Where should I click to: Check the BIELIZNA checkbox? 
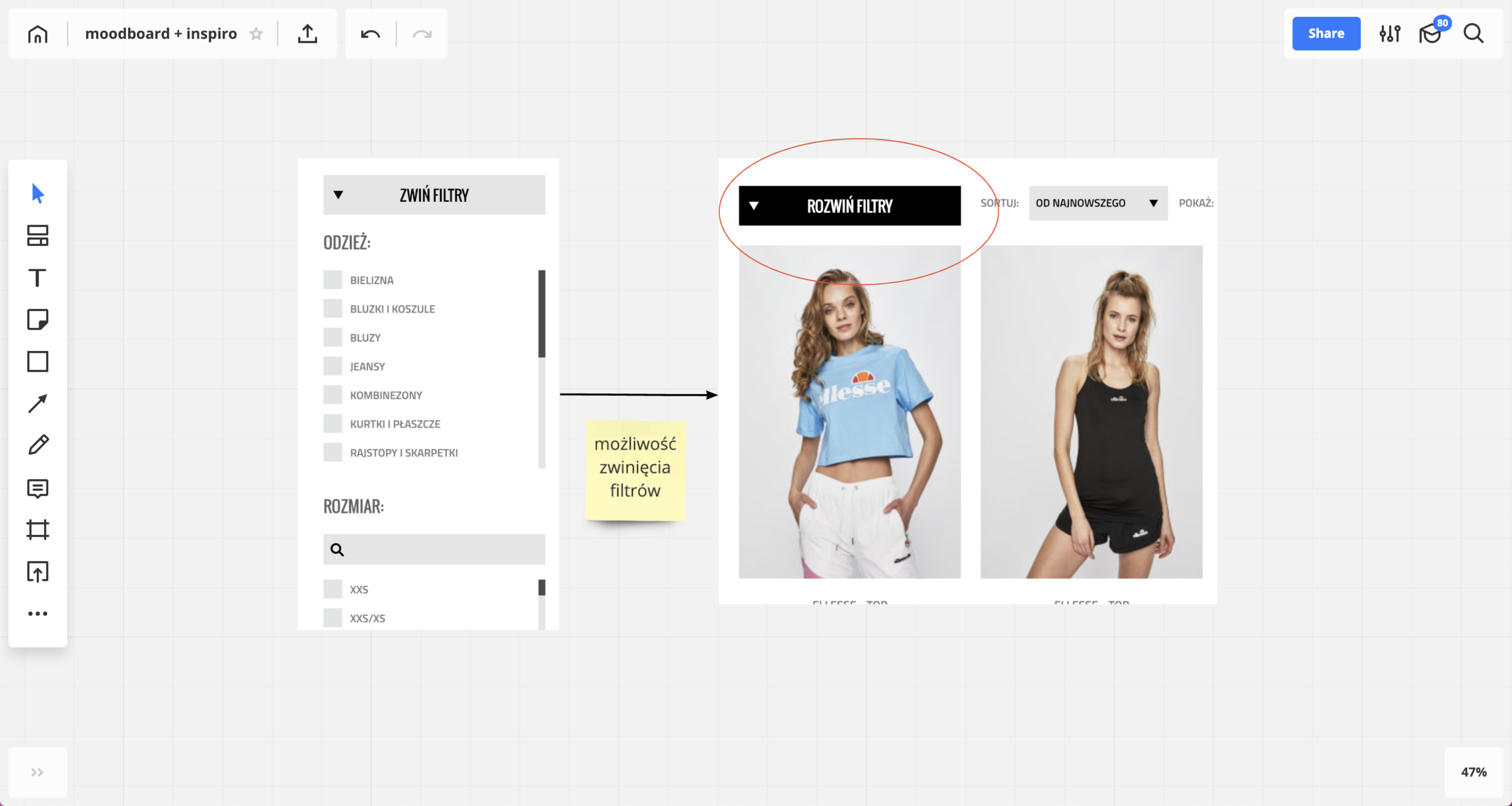pyautogui.click(x=333, y=280)
